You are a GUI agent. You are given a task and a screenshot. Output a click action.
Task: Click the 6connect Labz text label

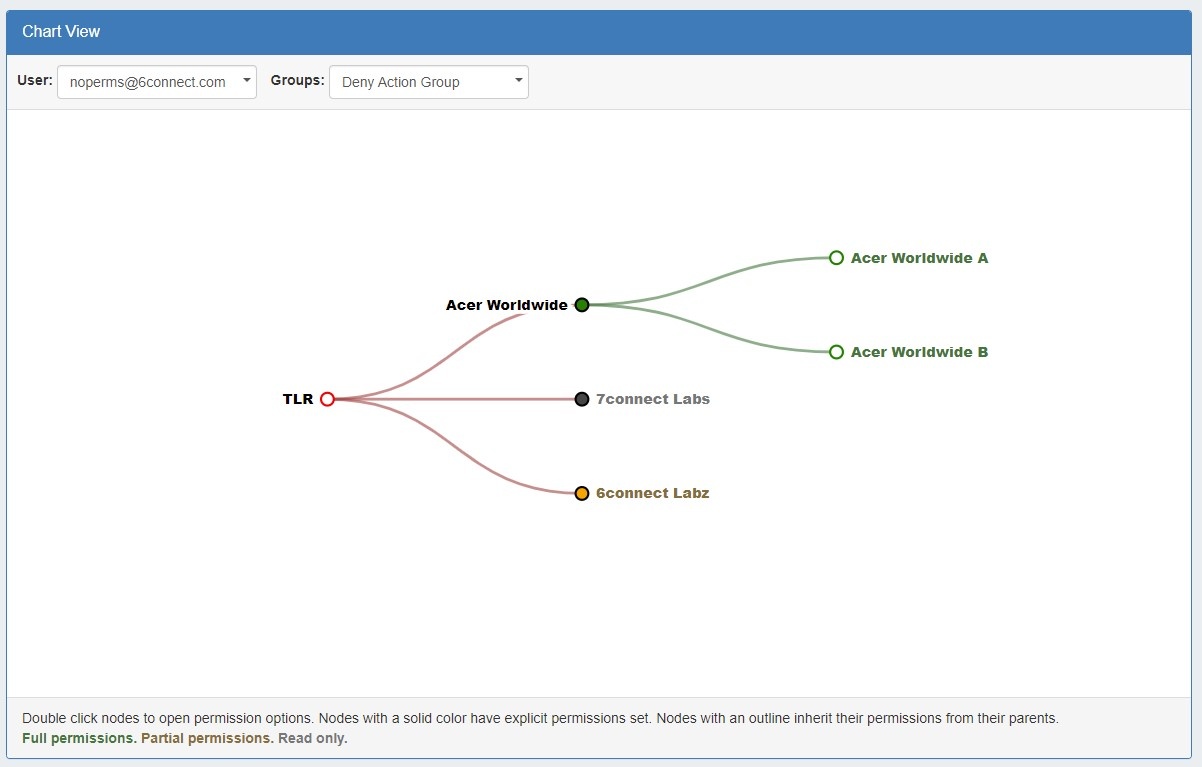coord(652,493)
